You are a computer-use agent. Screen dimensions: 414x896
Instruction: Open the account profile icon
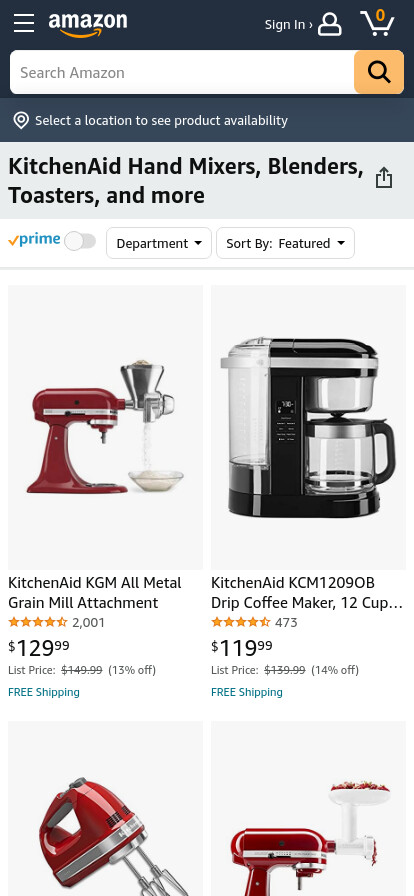pos(330,25)
